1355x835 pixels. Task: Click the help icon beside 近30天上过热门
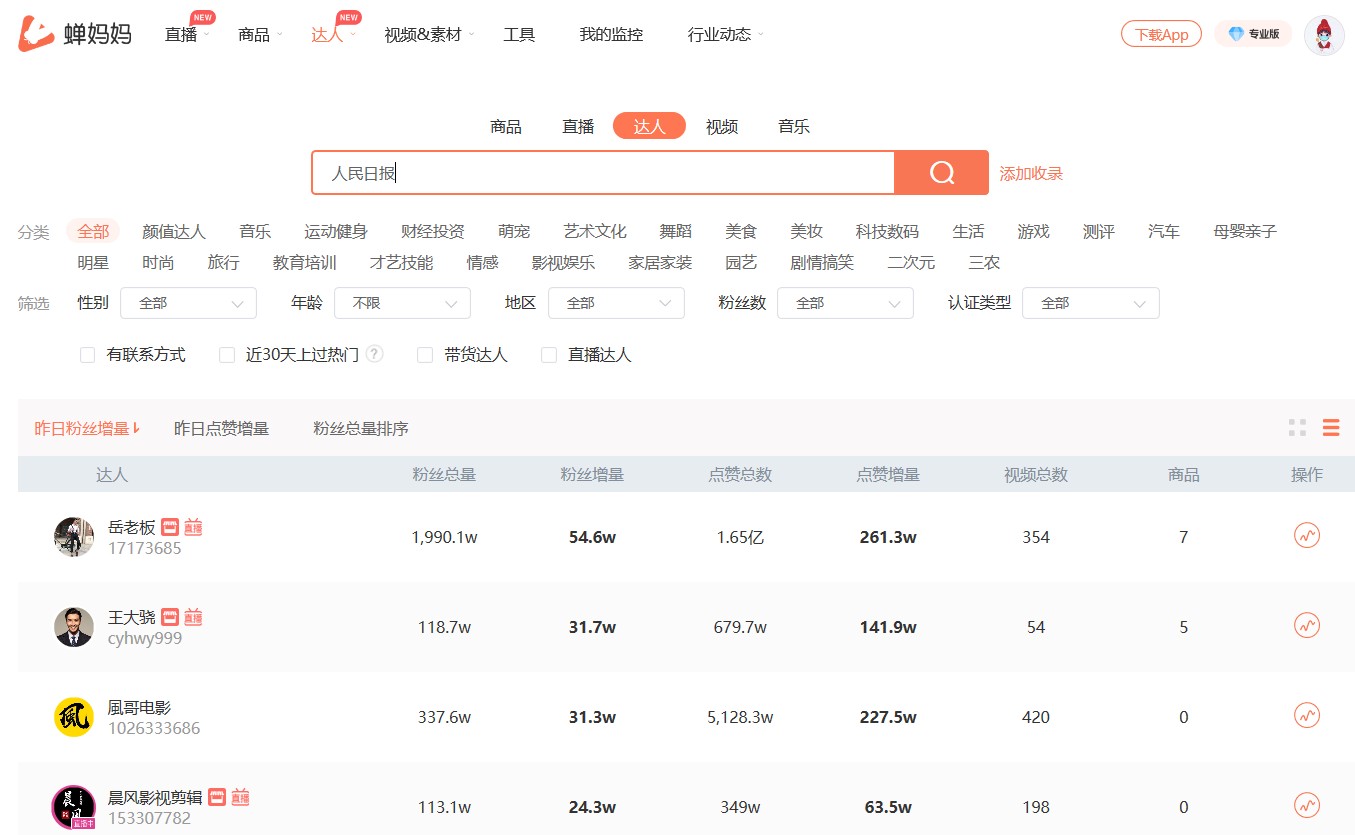click(375, 354)
